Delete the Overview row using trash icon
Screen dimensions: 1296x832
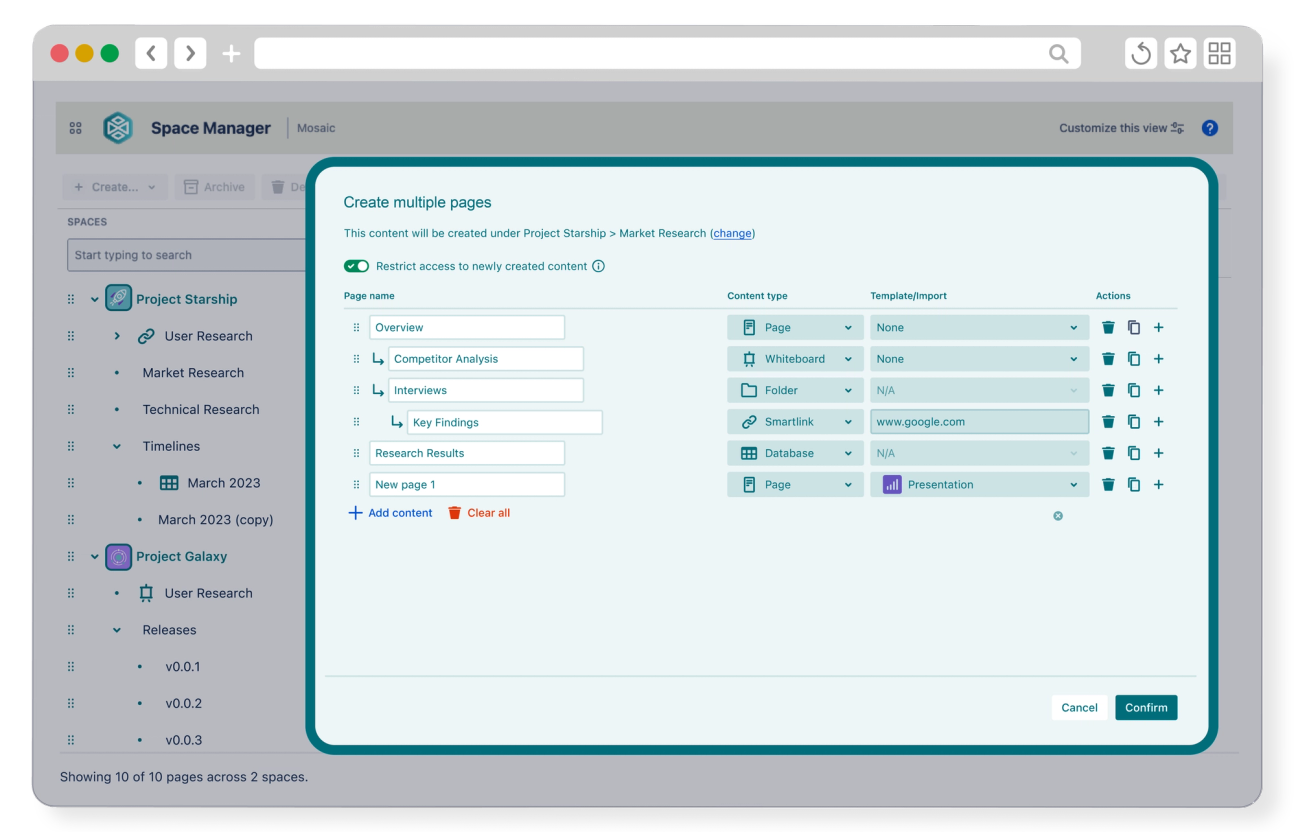1108,327
